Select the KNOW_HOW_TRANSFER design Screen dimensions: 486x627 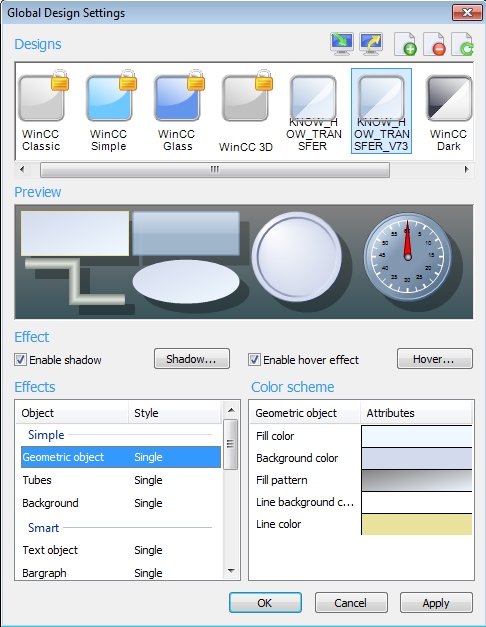313,110
